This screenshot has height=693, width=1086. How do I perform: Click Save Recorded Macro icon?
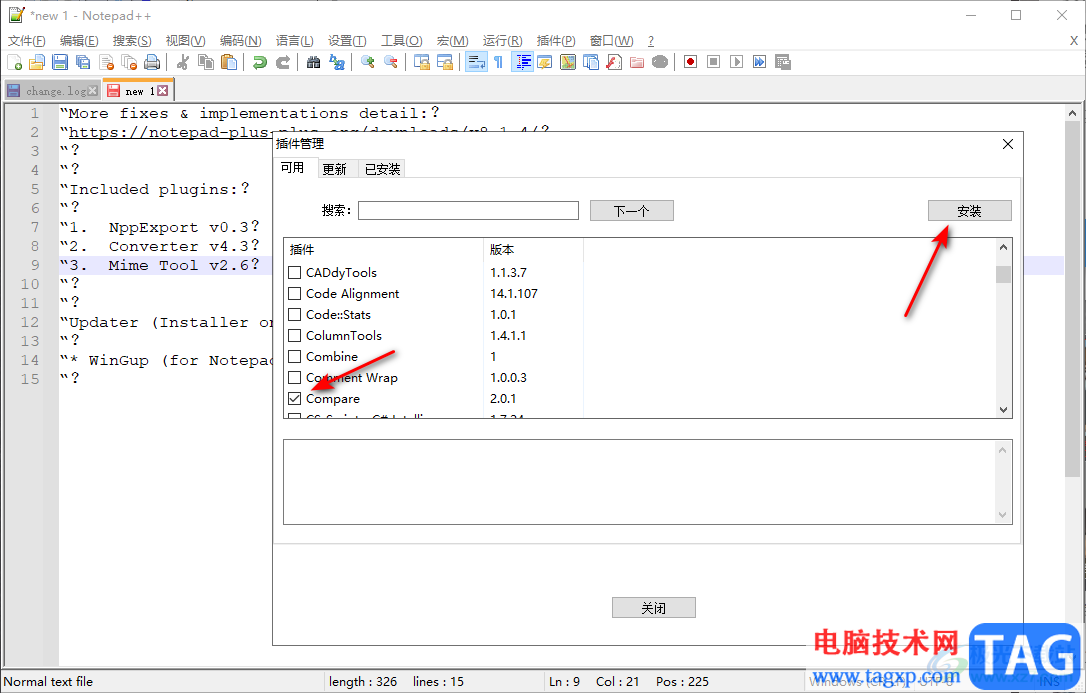(x=783, y=62)
